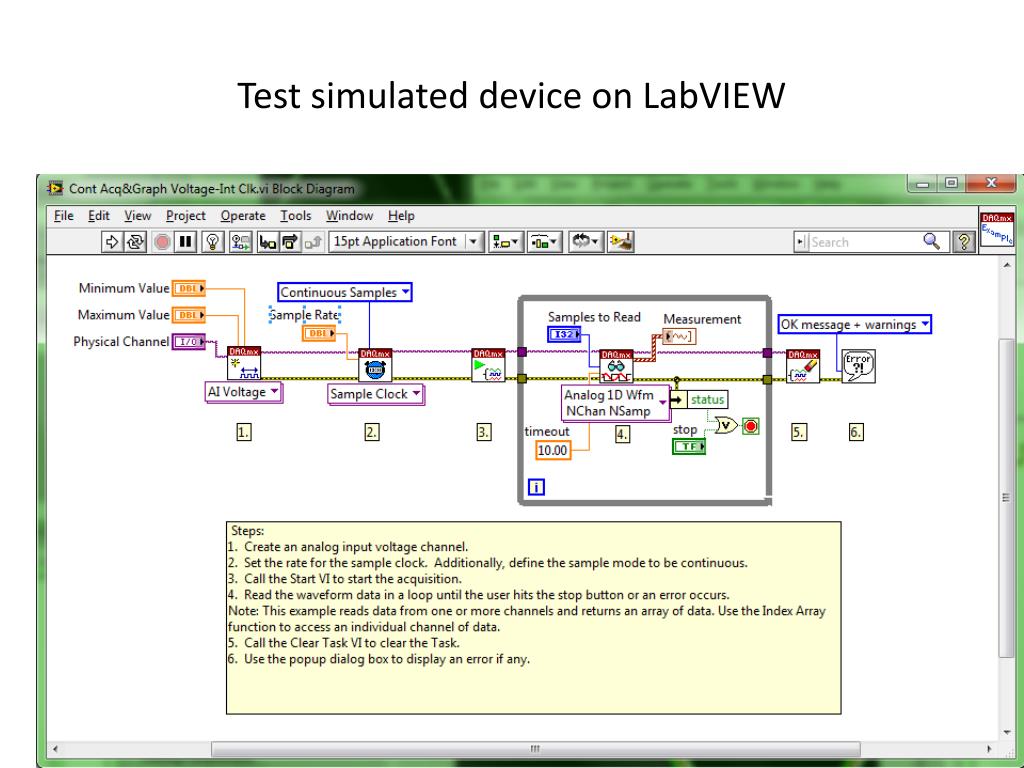Click the scroll left arrow
The width and height of the screenshot is (1024, 768).
56,749
